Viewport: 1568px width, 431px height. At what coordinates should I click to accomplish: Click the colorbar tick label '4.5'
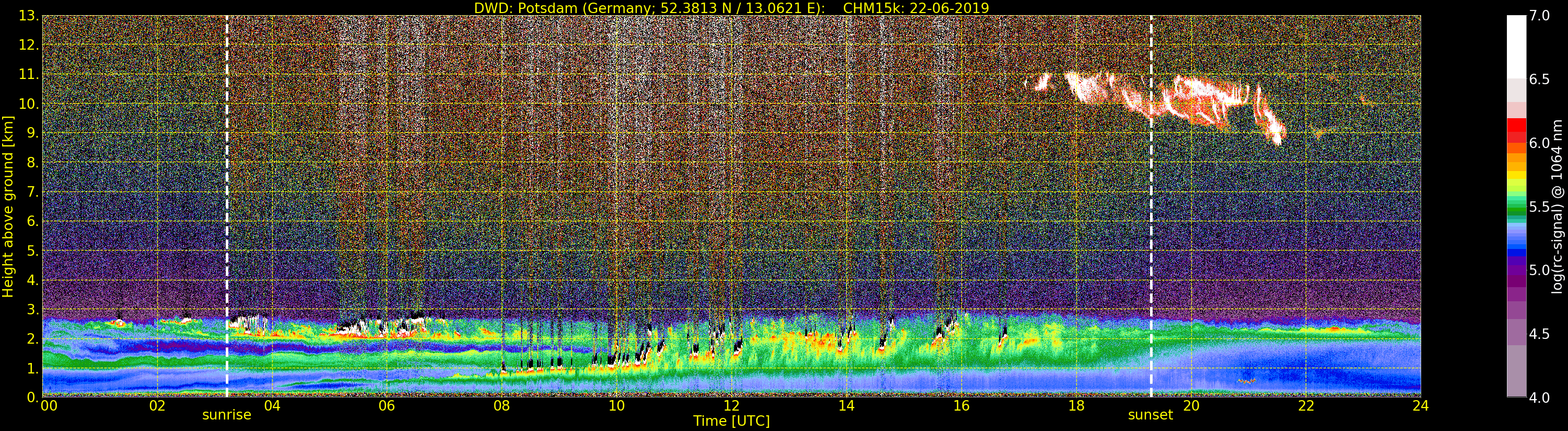pyautogui.click(x=1539, y=334)
